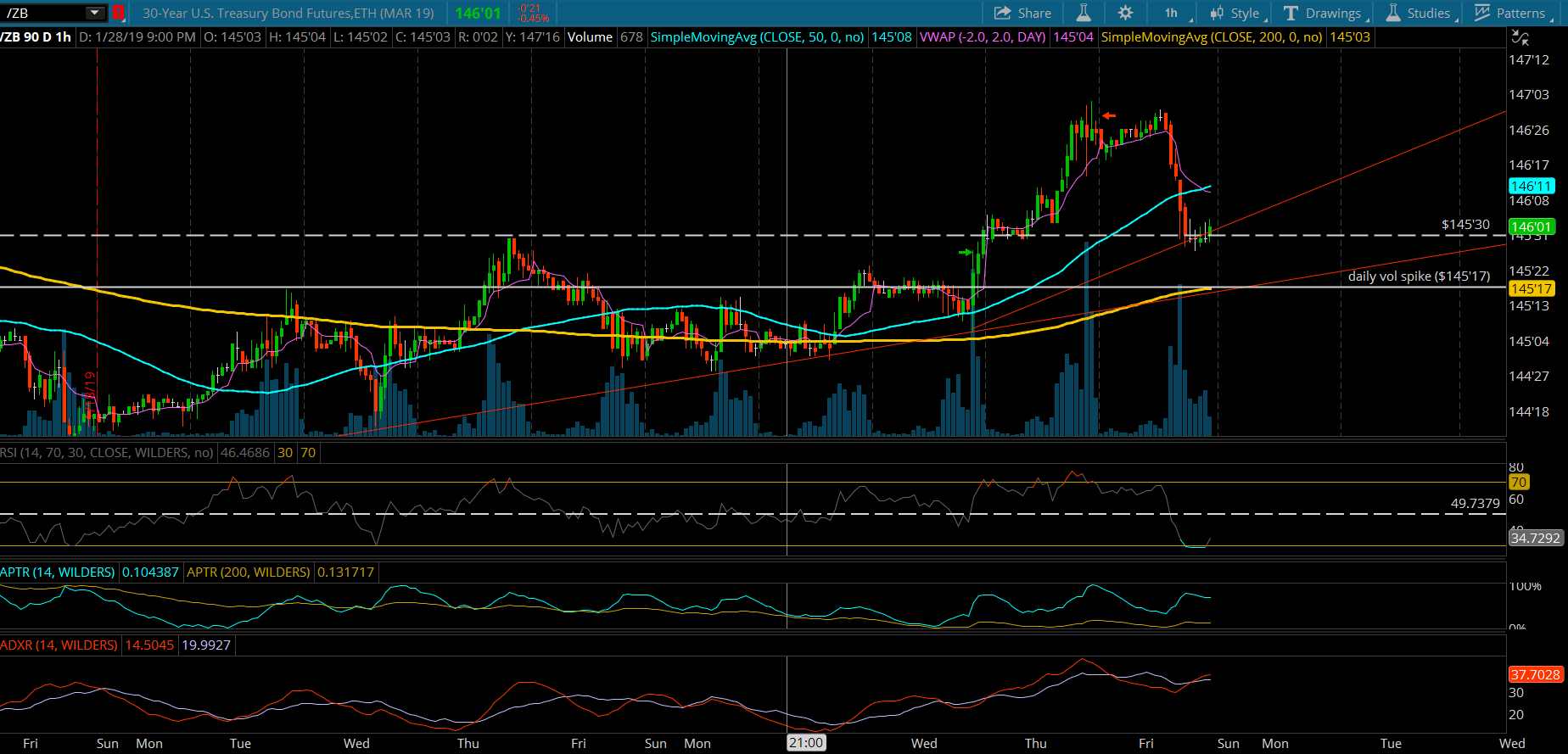Open the Drawings menu
Image resolution: width=1568 pixels, height=754 pixels.
[x=1326, y=13]
